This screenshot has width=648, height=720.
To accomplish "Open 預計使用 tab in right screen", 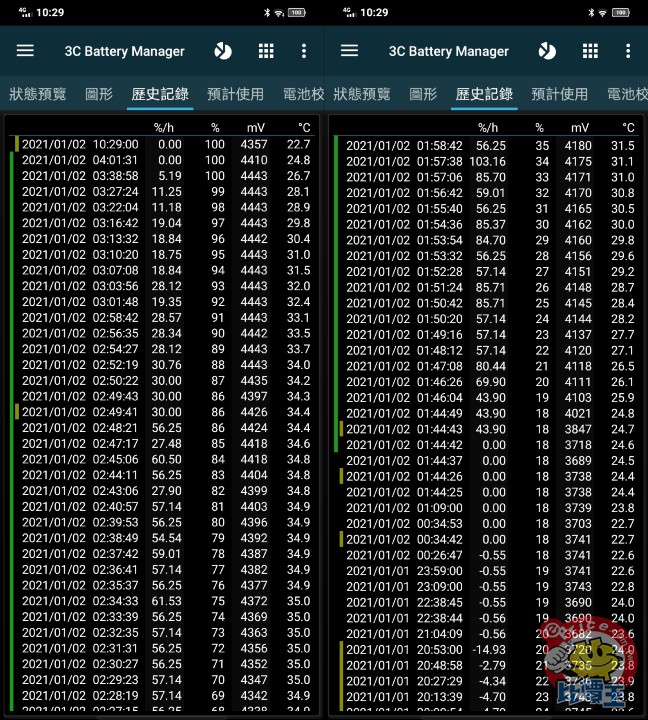I will coord(560,94).
